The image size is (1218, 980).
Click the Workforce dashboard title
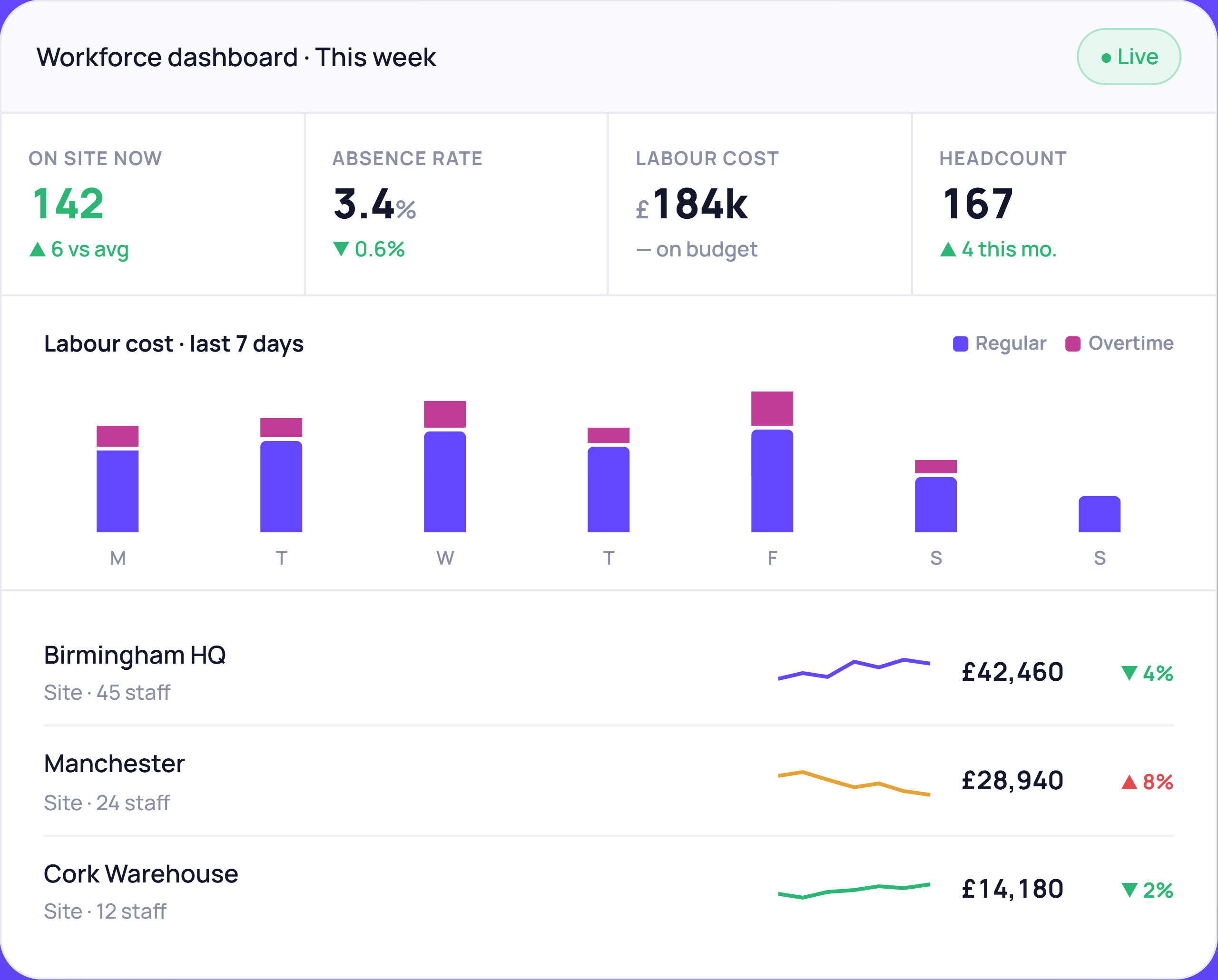pyautogui.click(x=236, y=57)
